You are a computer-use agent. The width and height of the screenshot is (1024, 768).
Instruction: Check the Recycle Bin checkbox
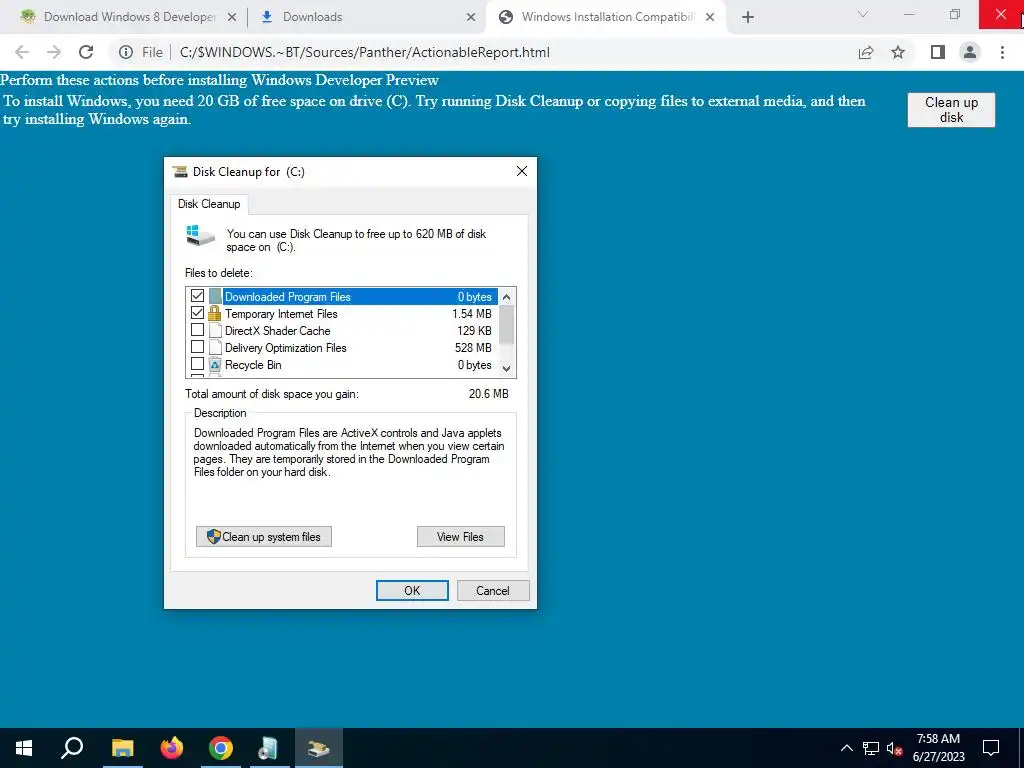coord(197,364)
